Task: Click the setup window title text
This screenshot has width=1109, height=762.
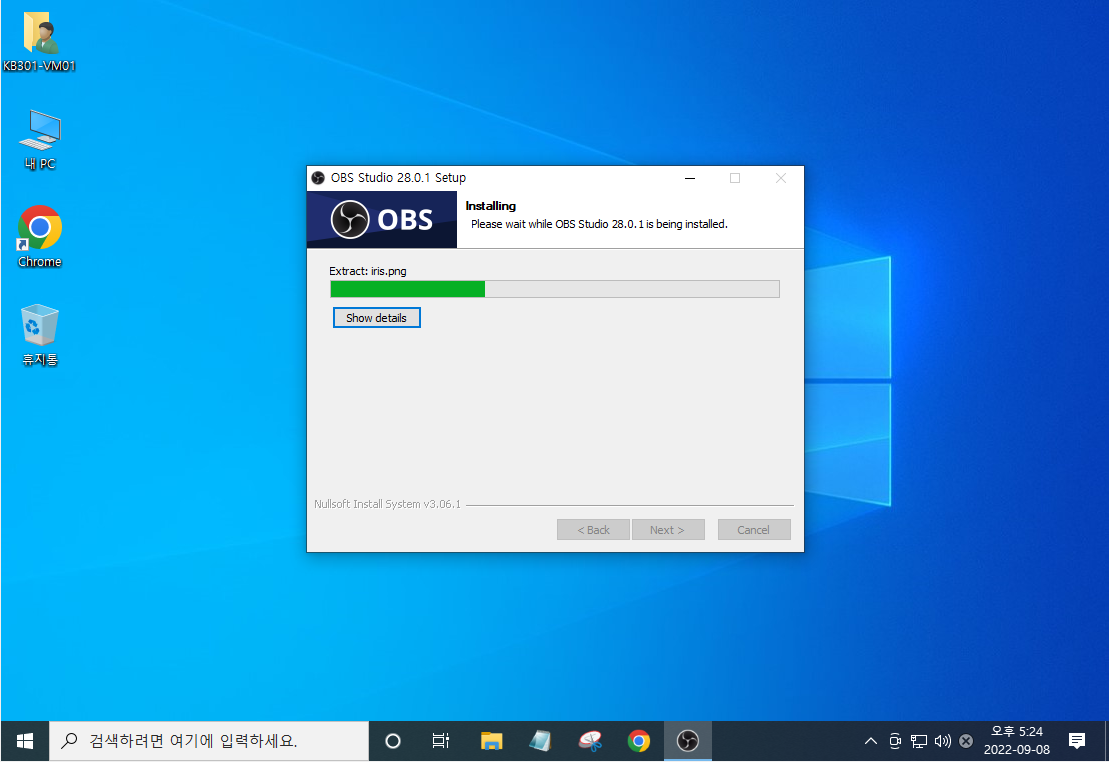Action: tap(398, 178)
